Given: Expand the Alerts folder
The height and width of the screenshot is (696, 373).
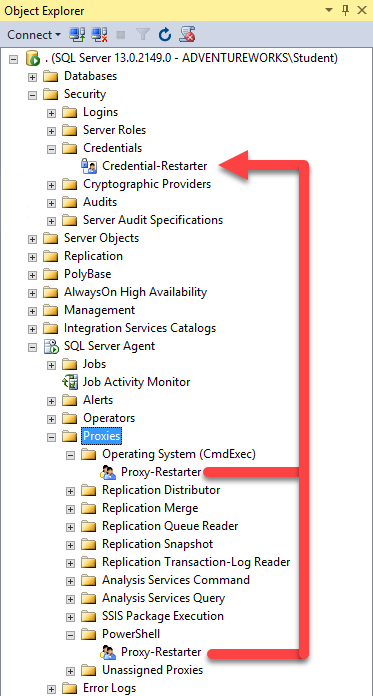Looking at the screenshot, I should click(52, 400).
